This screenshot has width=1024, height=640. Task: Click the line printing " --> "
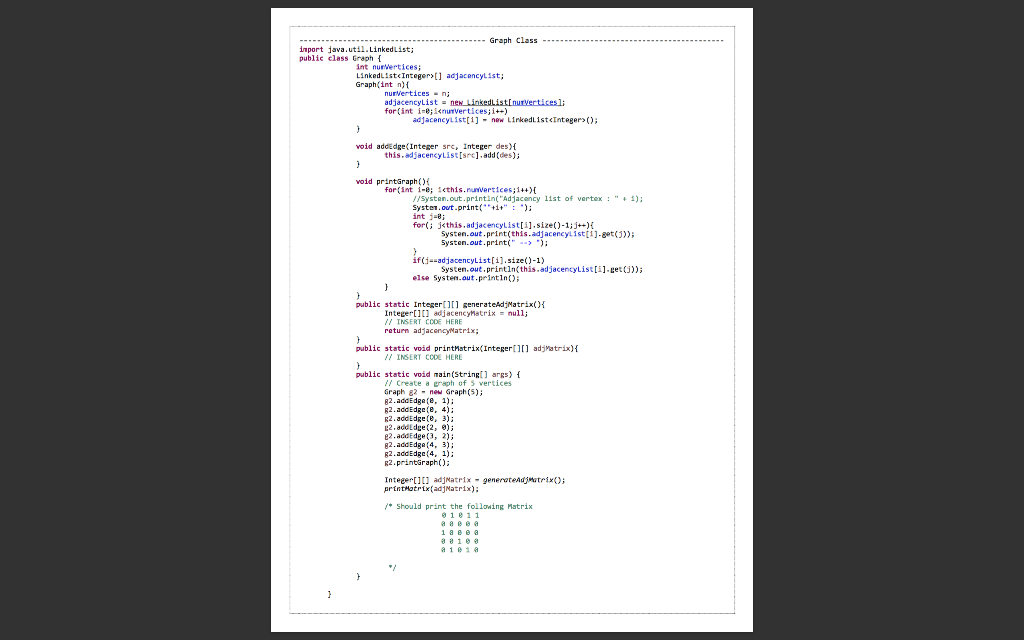coord(494,243)
